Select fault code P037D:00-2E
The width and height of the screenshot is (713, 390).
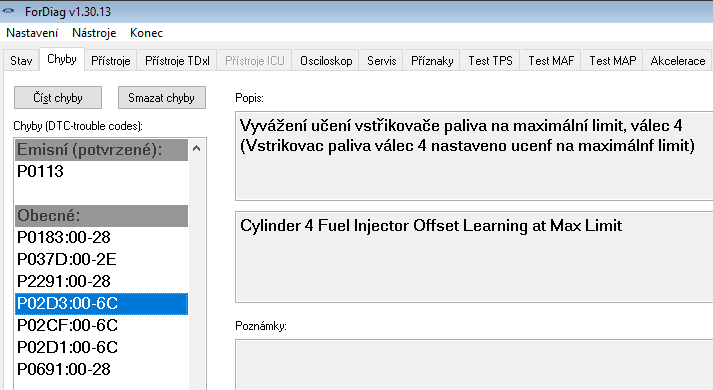click(x=101, y=259)
